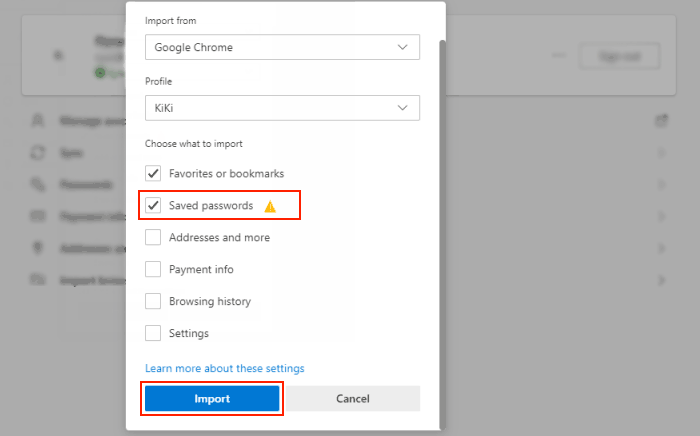Open Learn more about these settings link
The height and width of the screenshot is (436, 700).
225,368
